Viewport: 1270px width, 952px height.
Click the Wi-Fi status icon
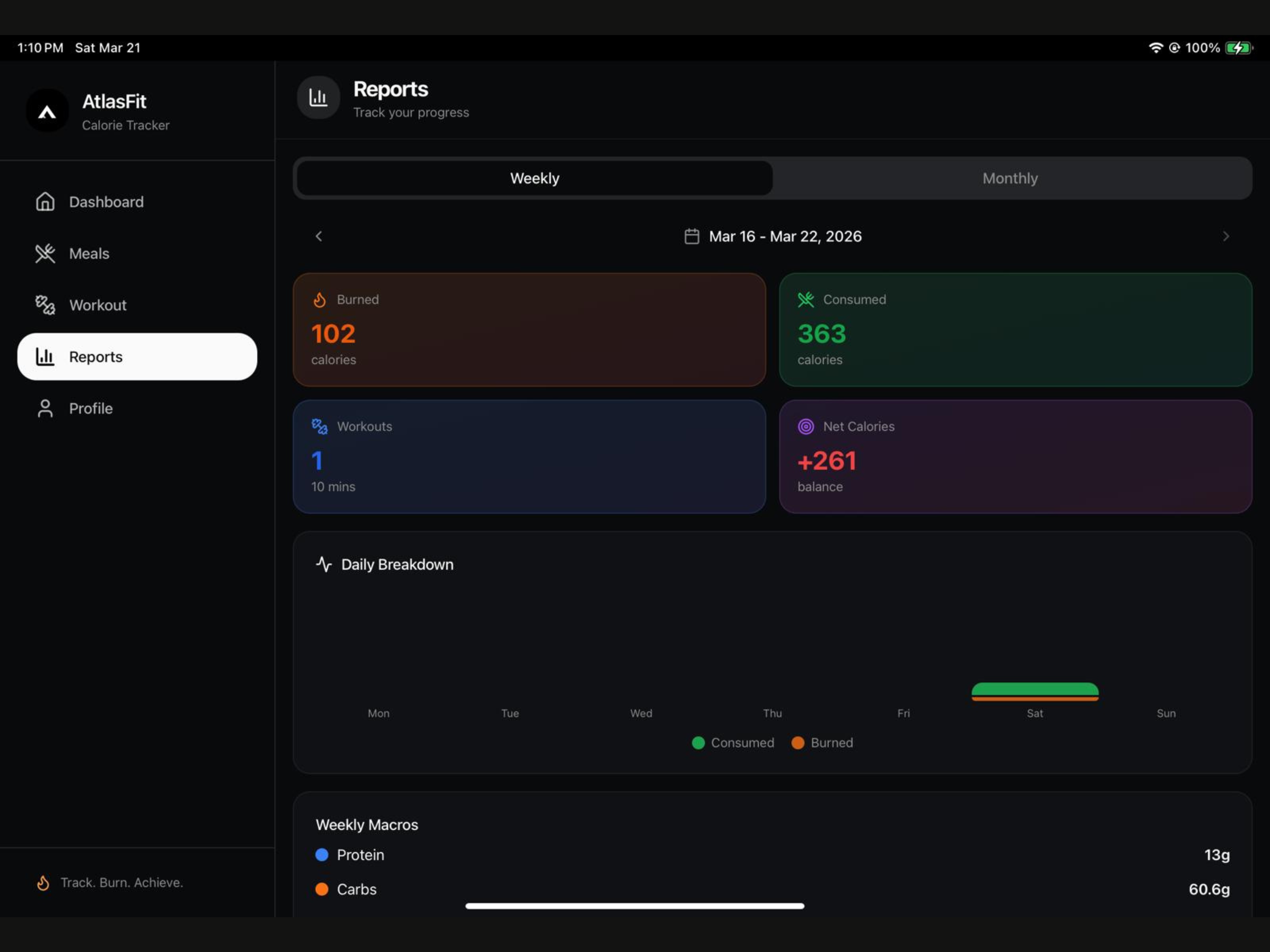[1155, 48]
